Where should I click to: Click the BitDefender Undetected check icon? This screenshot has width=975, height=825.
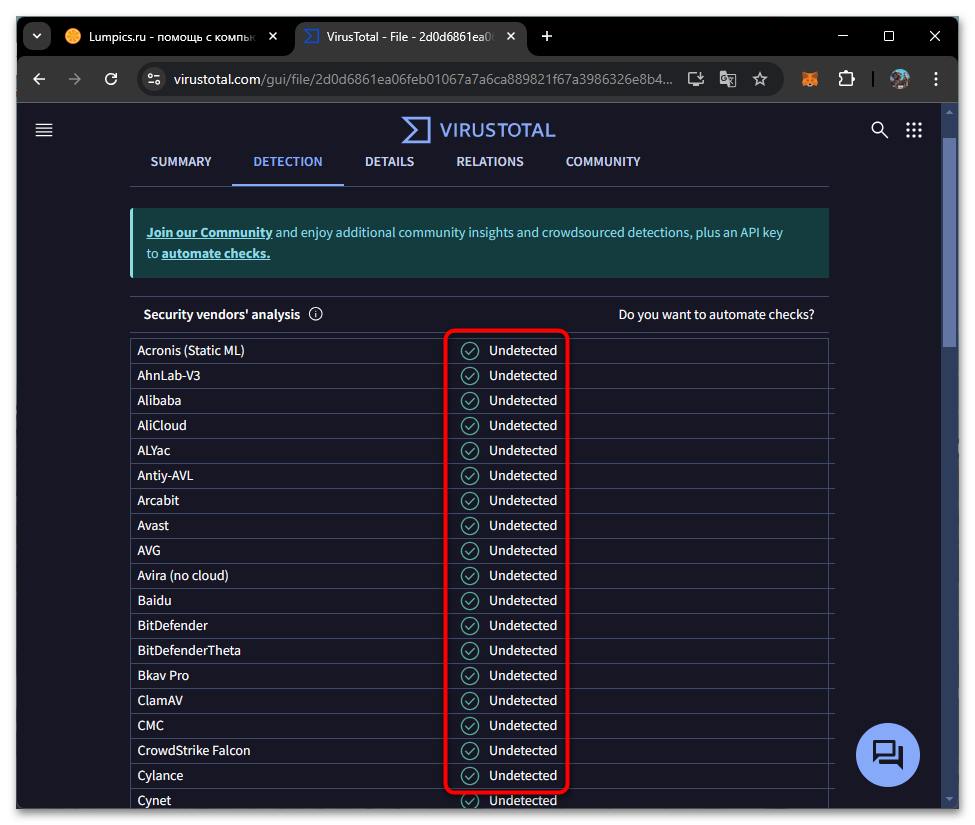pyautogui.click(x=470, y=625)
